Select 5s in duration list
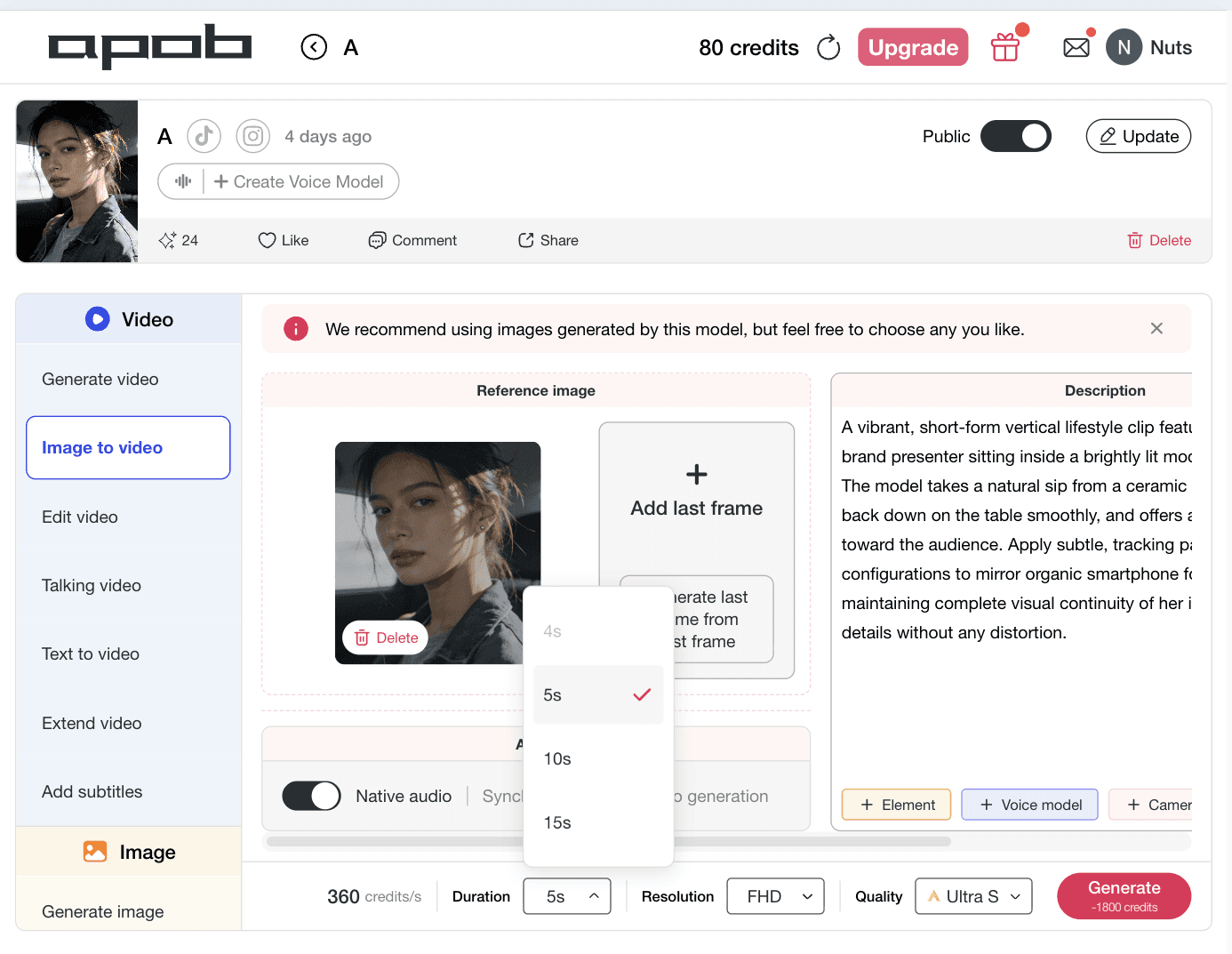Viewport: 1232px width, 954px height. pyautogui.click(x=598, y=695)
